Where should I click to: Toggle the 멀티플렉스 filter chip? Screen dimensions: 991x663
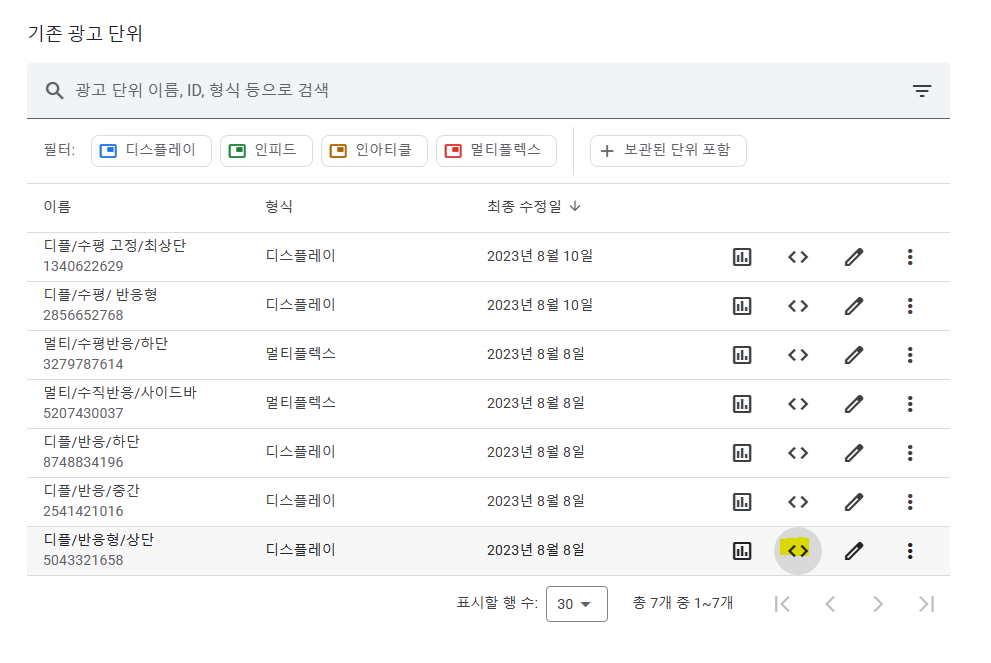[x=496, y=150]
